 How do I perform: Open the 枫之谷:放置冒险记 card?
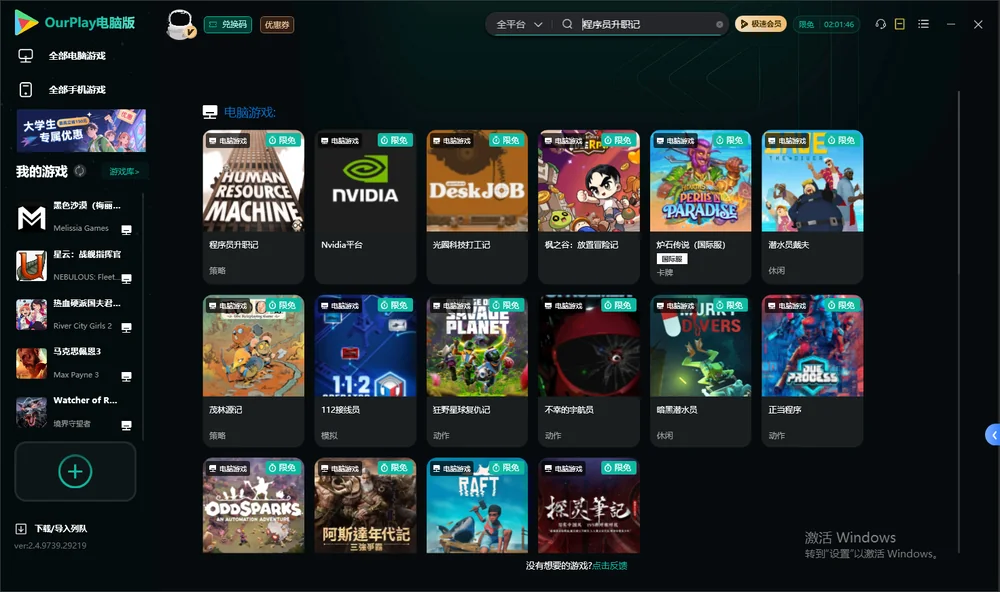pos(589,207)
